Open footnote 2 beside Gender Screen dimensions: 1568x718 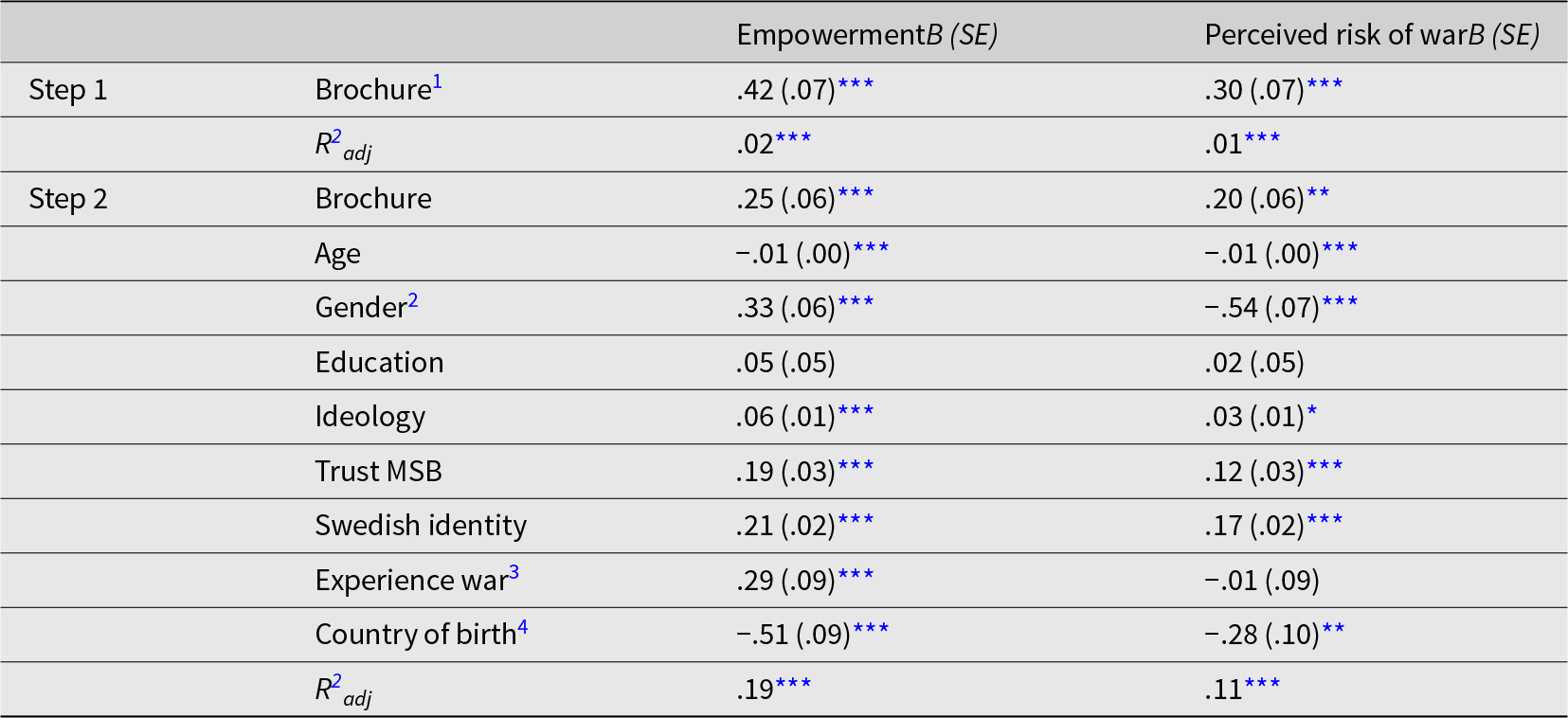[413, 301]
